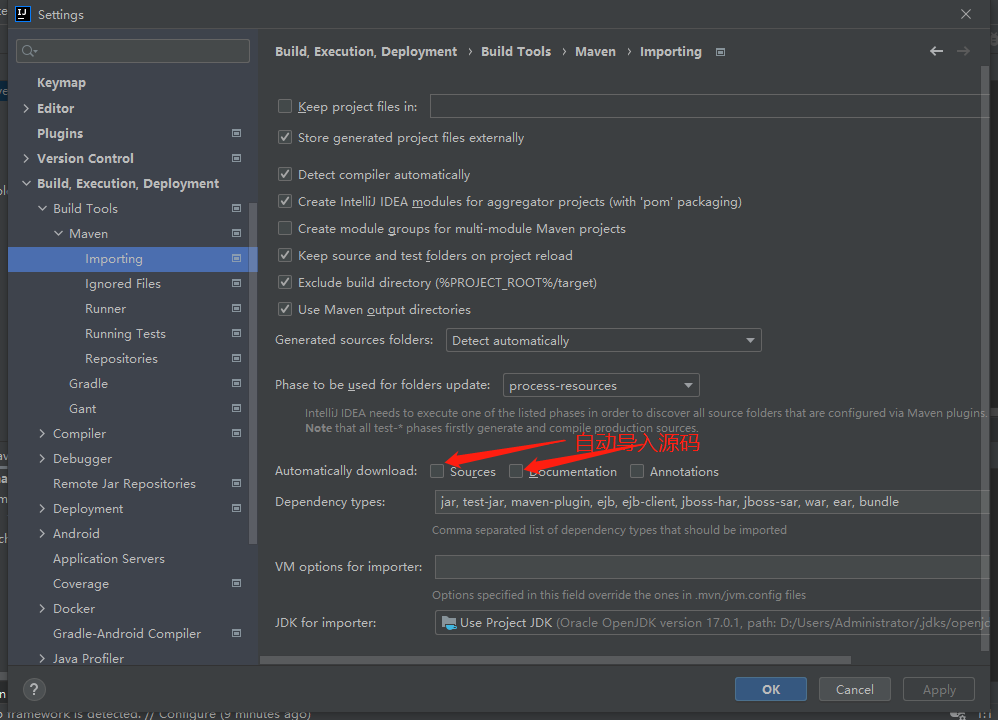Click the back navigation arrow
This screenshot has width=998, height=720.
(936, 51)
